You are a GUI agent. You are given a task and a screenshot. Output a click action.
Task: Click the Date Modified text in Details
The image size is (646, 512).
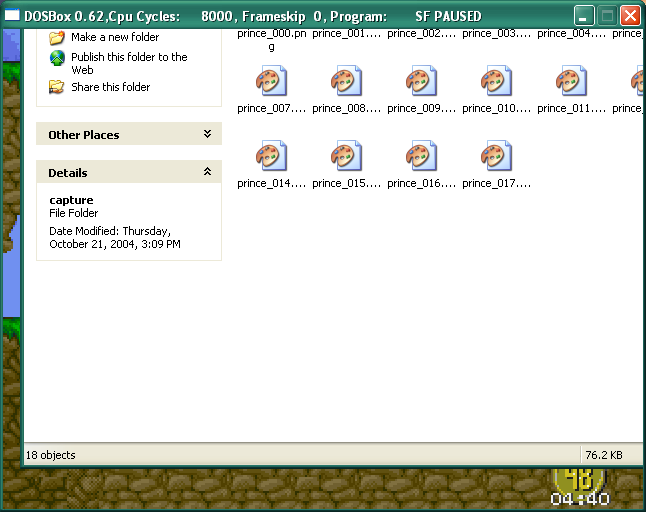tap(115, 237)
